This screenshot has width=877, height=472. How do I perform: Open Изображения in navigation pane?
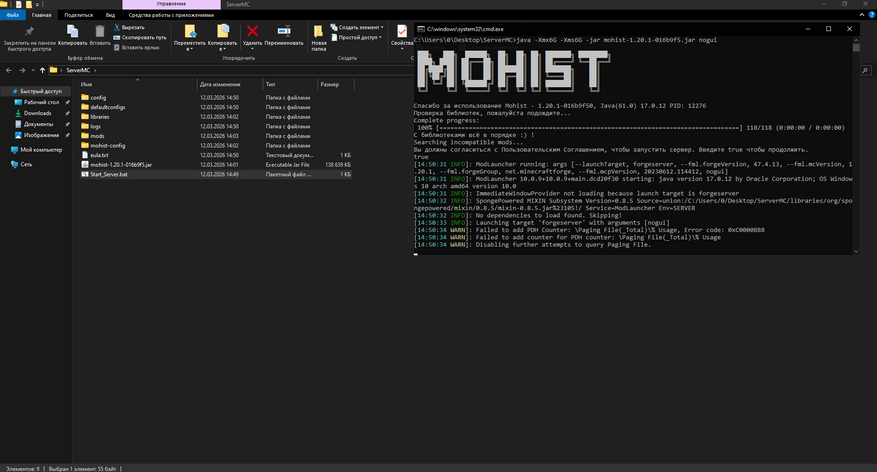click(37, 135)
